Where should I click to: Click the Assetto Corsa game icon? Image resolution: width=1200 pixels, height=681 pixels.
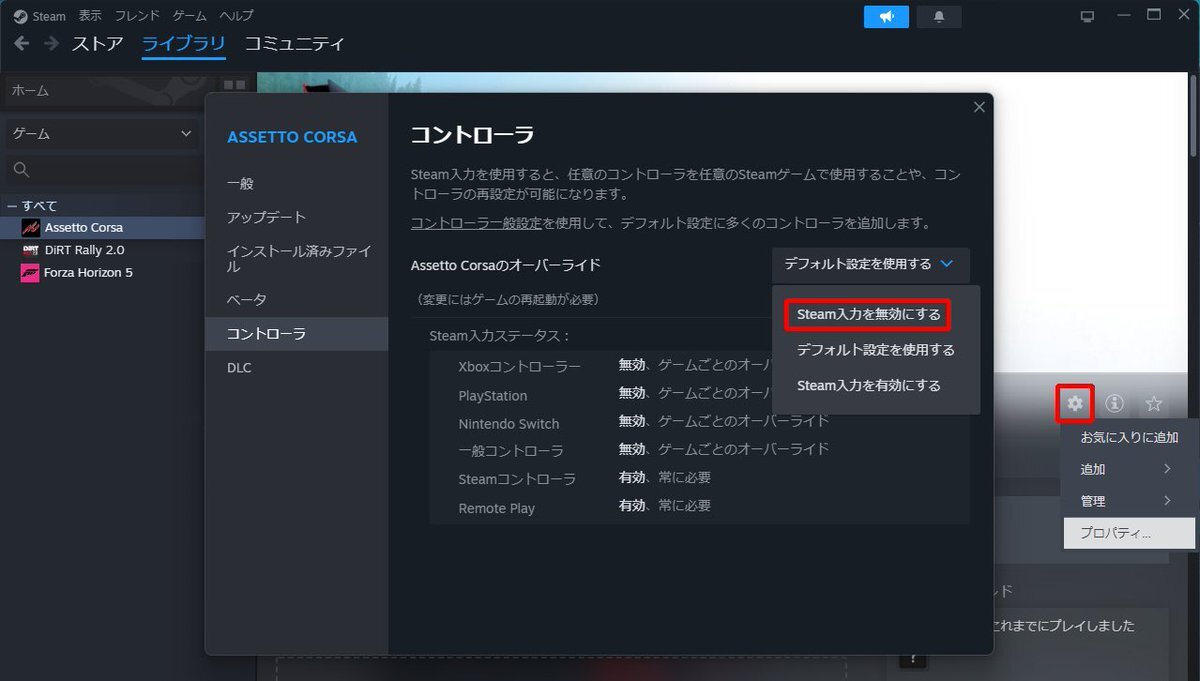(30, 227)
